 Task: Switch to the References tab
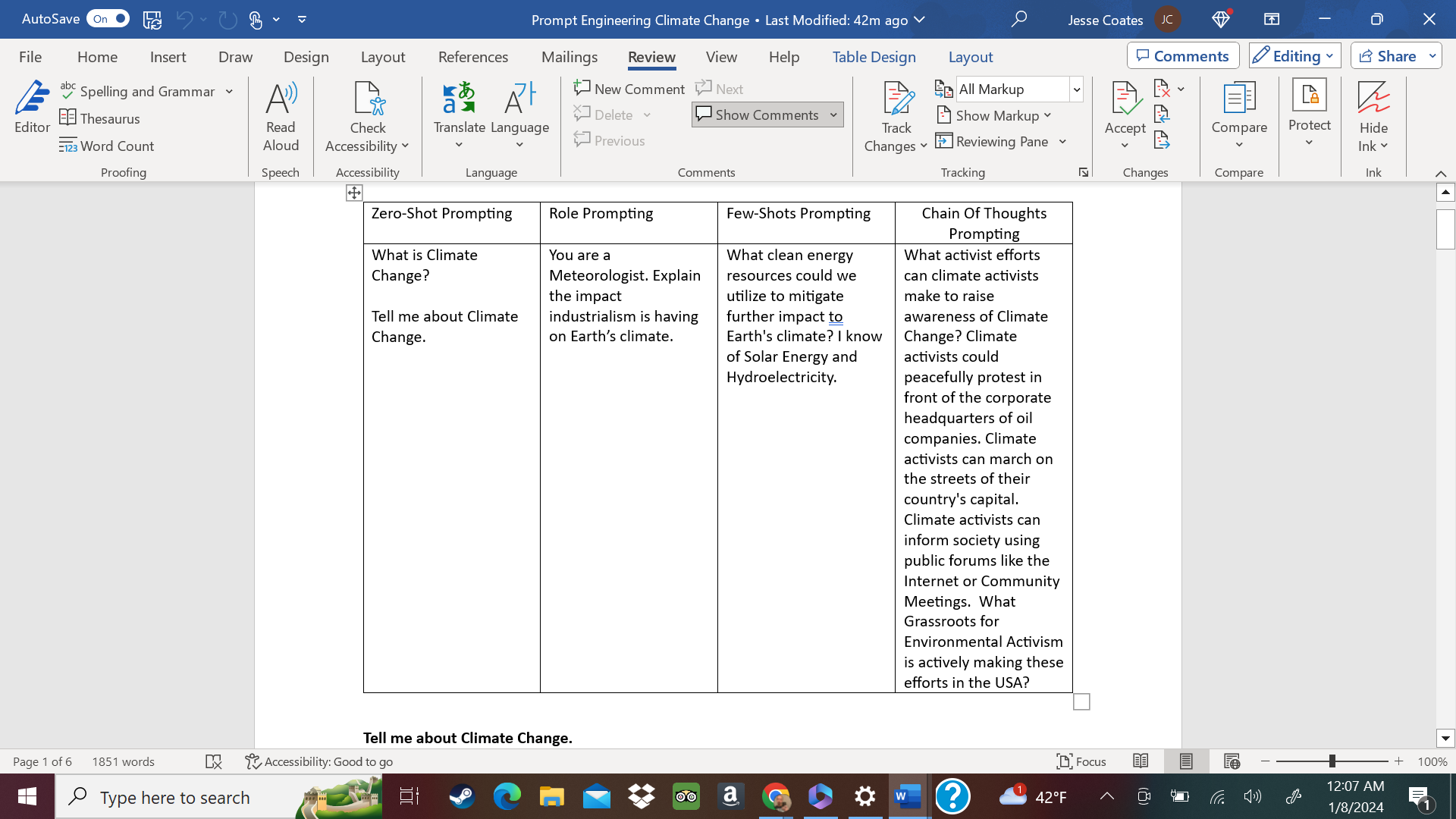tap(473, 57)
